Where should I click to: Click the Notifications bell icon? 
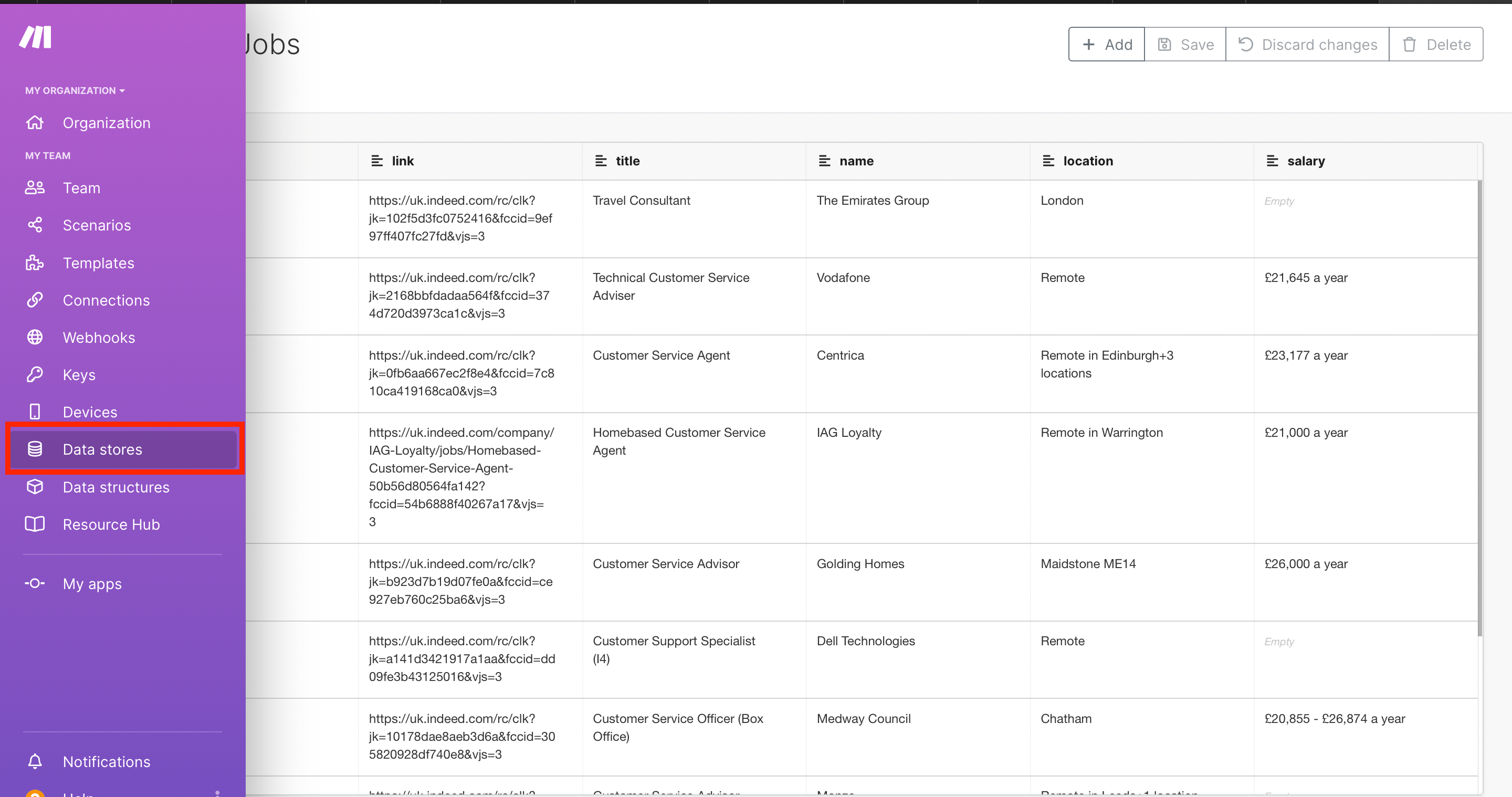click(35, 761)
